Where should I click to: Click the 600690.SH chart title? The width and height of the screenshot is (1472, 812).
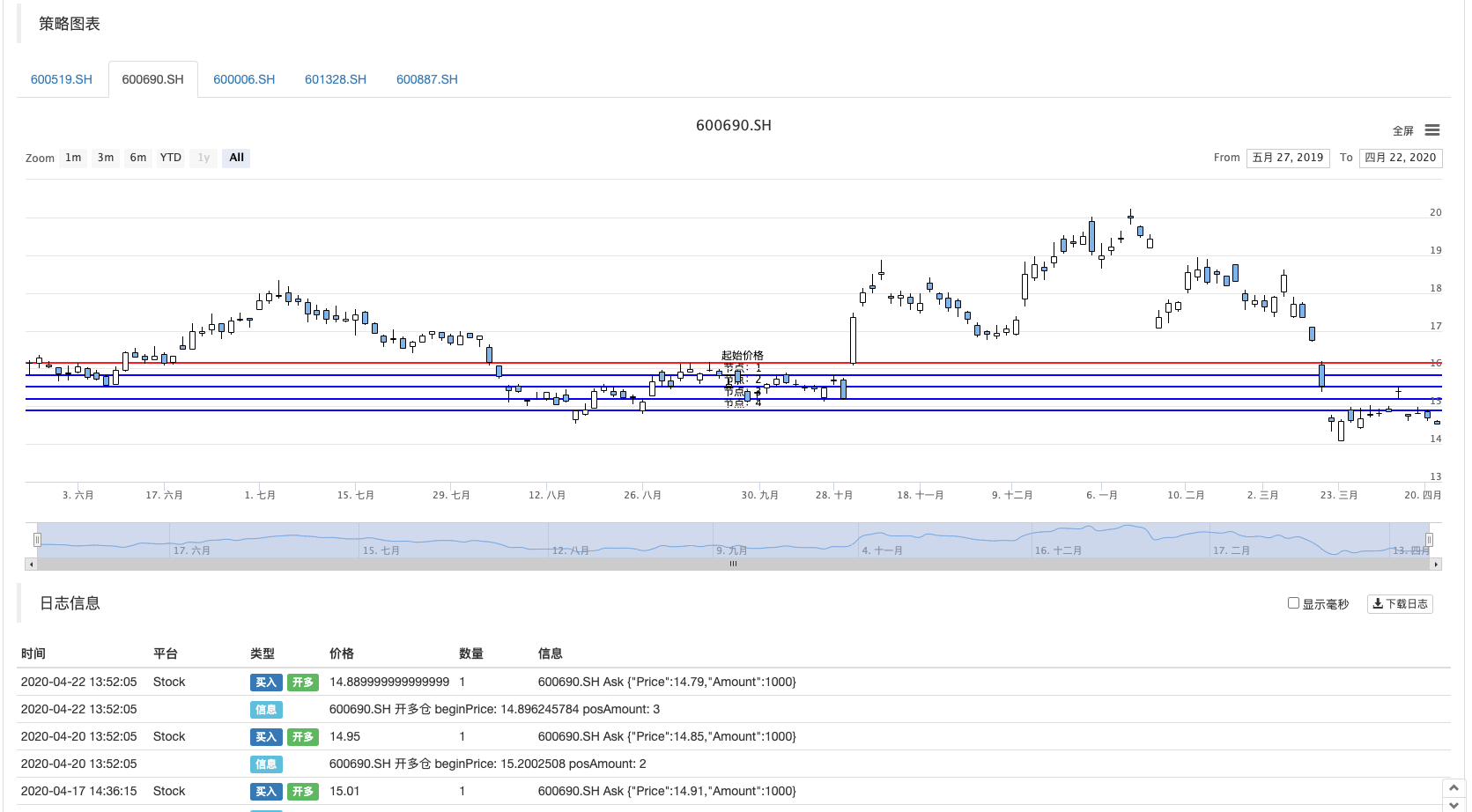pos(734,126)
